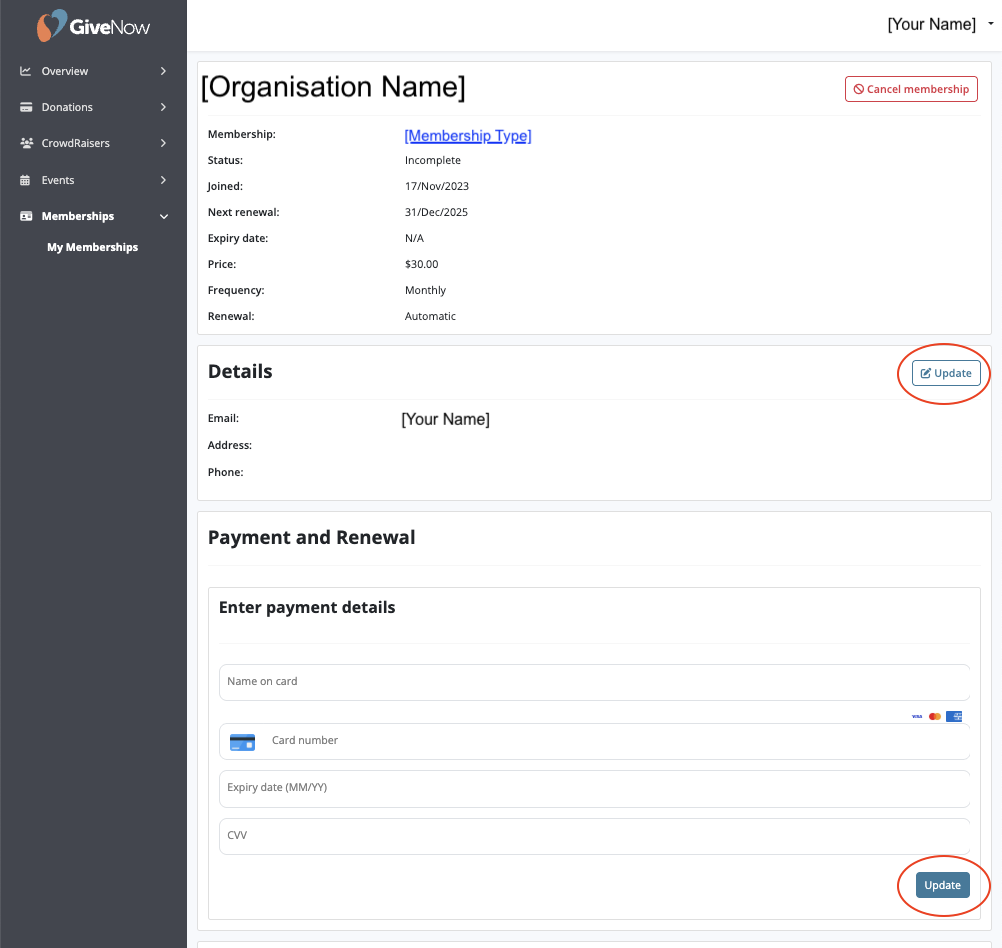Click the Donations card icon
Screen dimensions: 1002x948
[26, 107]
